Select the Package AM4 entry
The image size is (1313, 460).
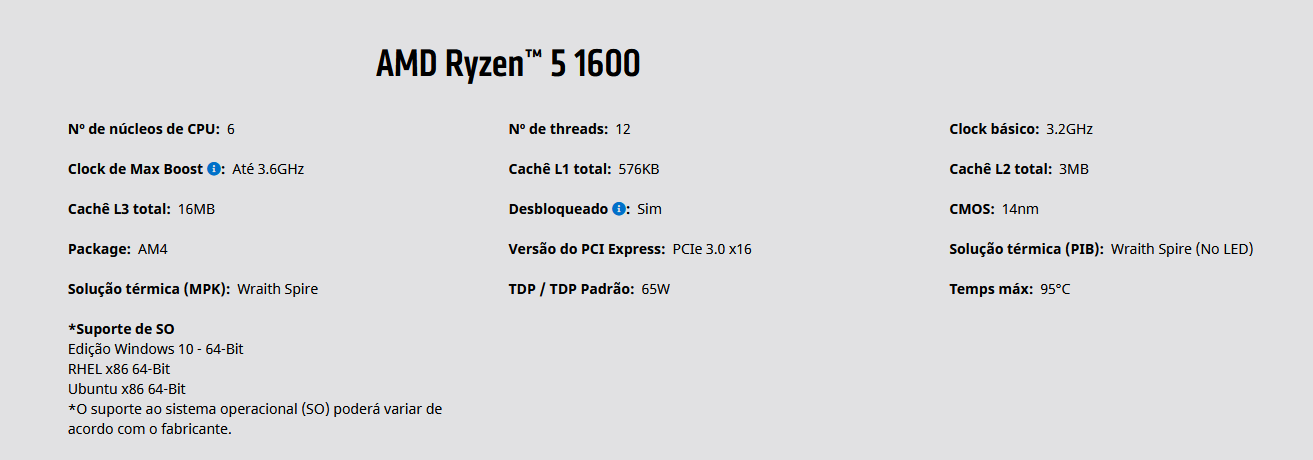click(x=111, y=249)
